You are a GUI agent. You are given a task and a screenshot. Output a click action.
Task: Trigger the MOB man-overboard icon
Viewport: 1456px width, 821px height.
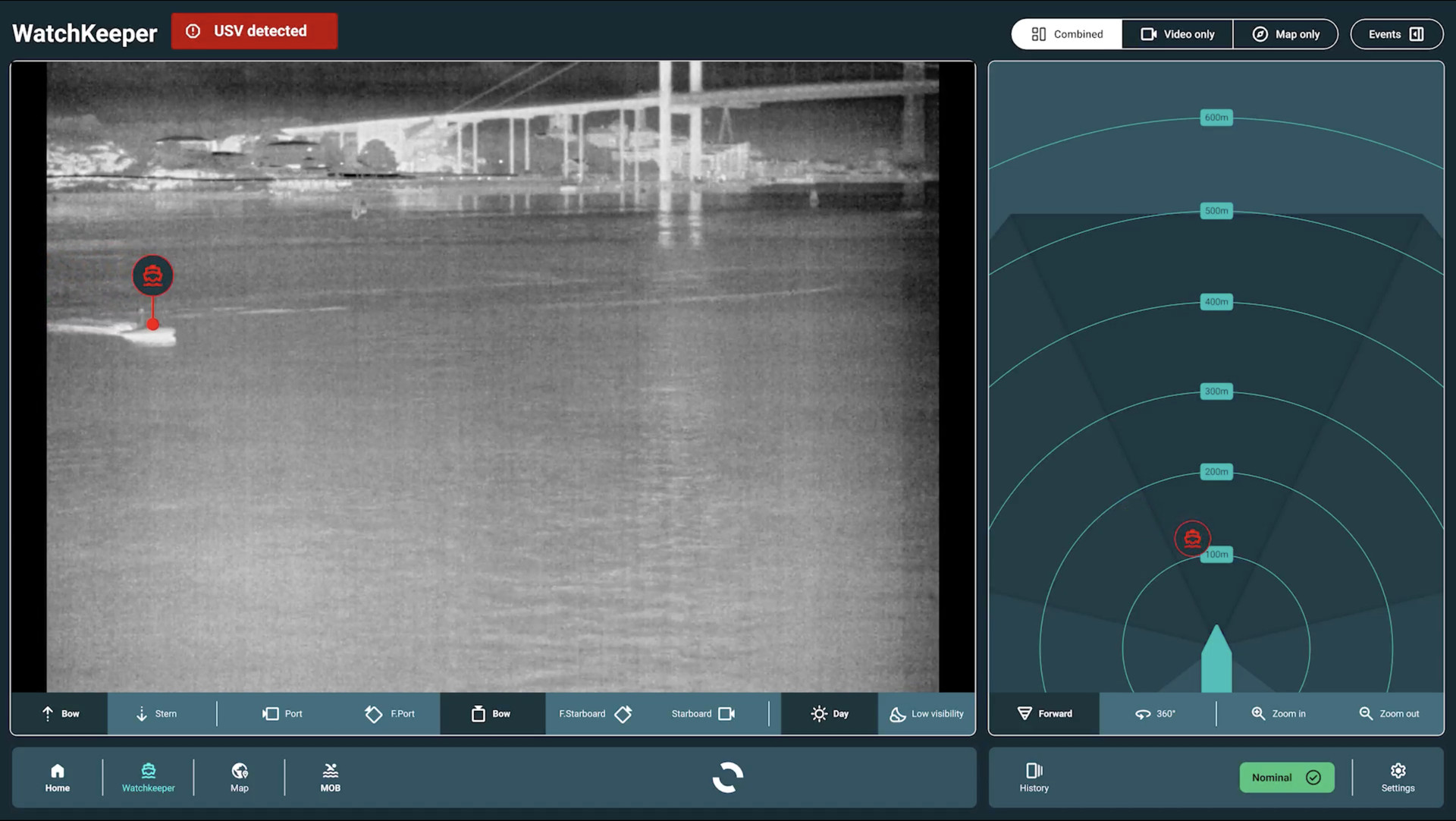331,778
